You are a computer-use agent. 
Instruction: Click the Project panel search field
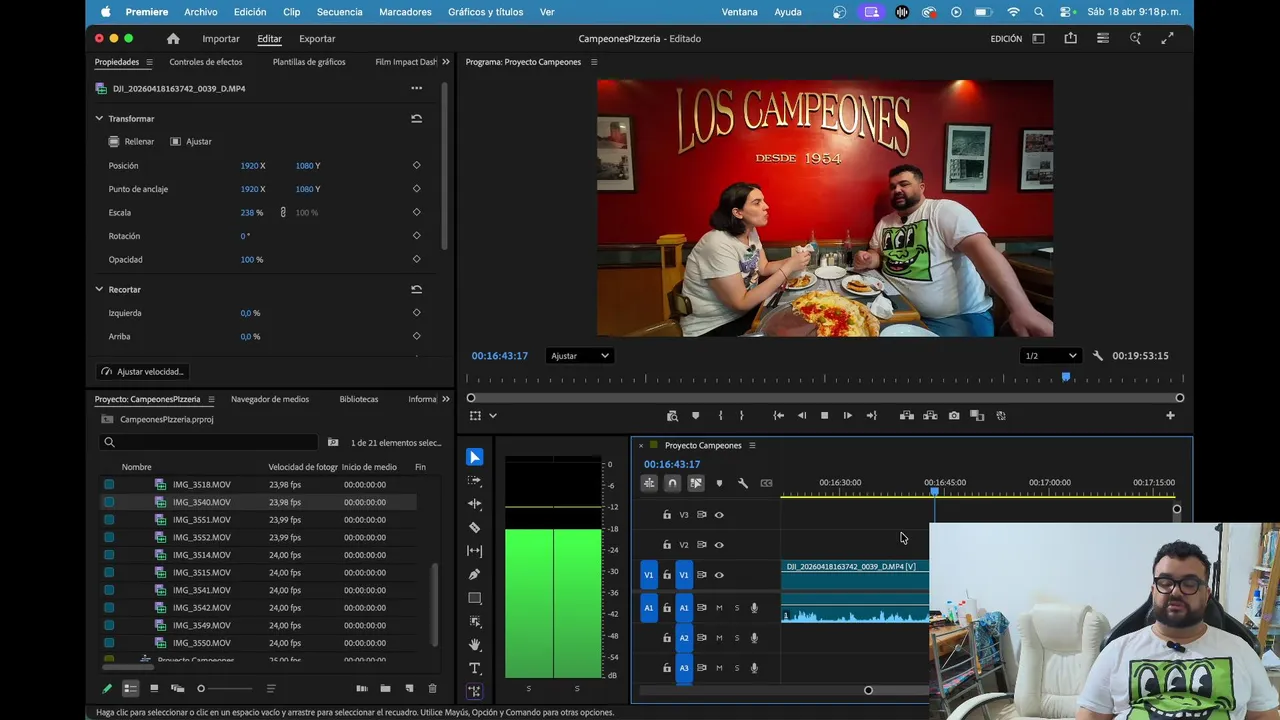click(x=209, y=442)
